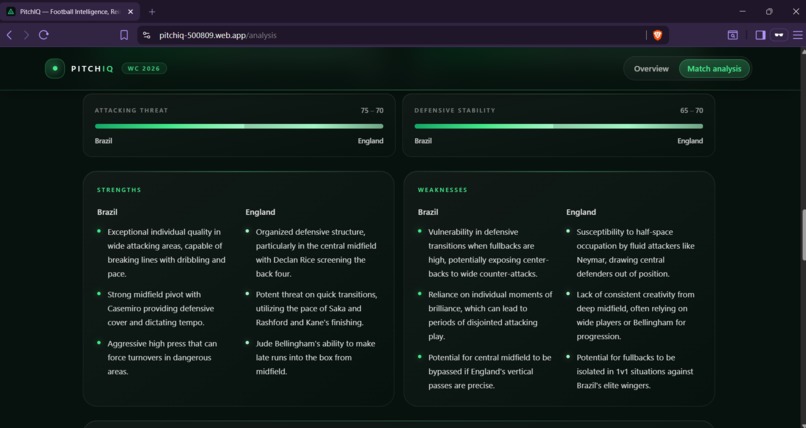Toggle the browser sidebar panel icon
Screen dimensions: 806x428
click(x=760, y=35)
